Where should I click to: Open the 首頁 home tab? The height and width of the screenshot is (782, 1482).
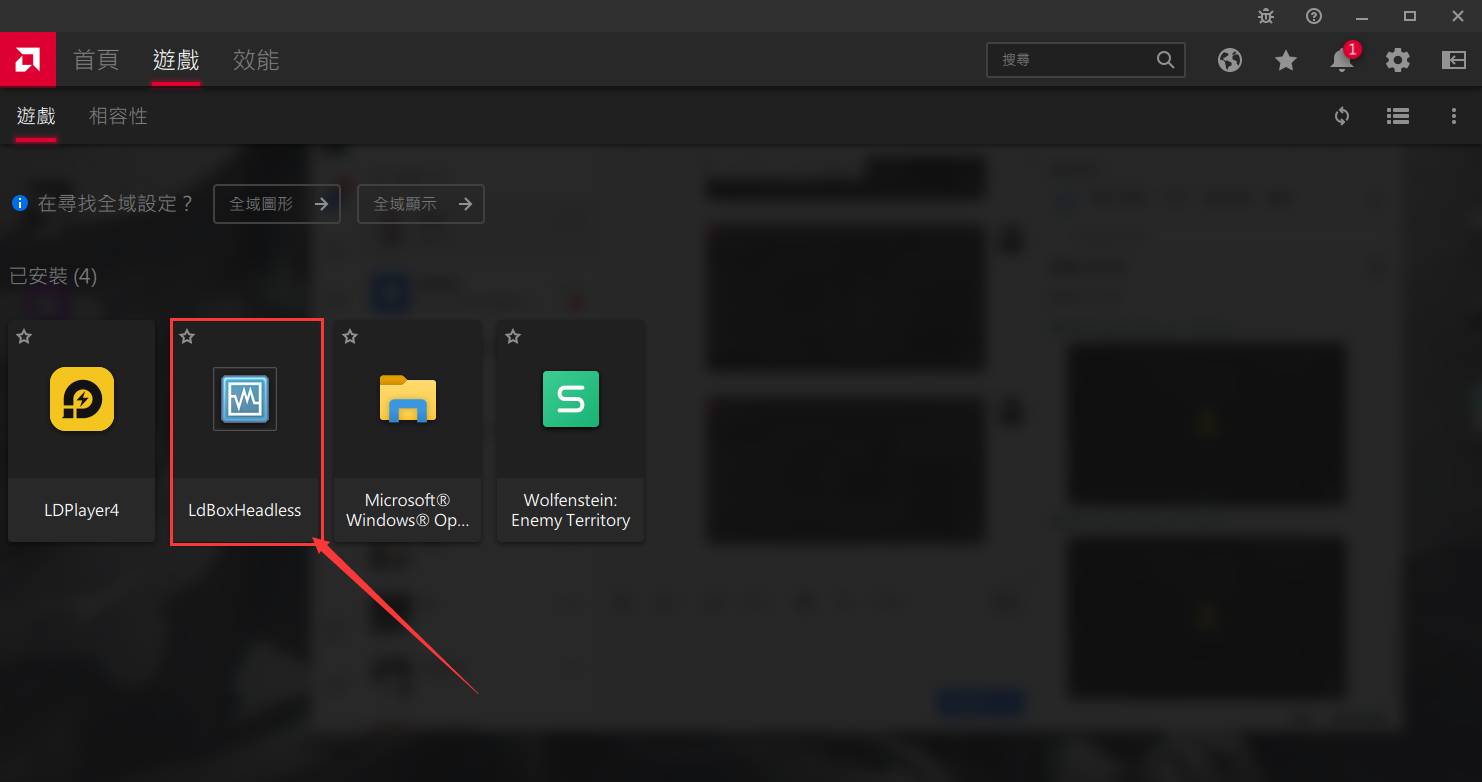pyautogui.click(x=96, y=60)
